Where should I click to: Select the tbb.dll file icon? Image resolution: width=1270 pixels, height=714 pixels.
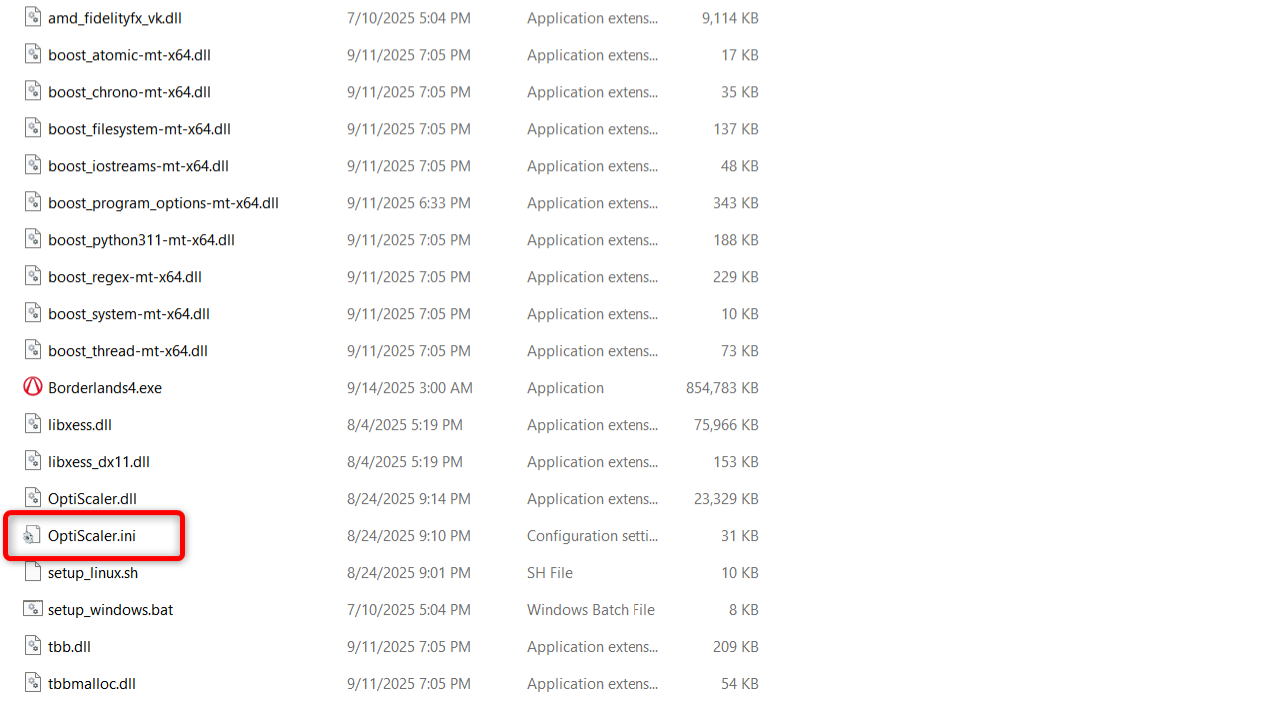32,647
